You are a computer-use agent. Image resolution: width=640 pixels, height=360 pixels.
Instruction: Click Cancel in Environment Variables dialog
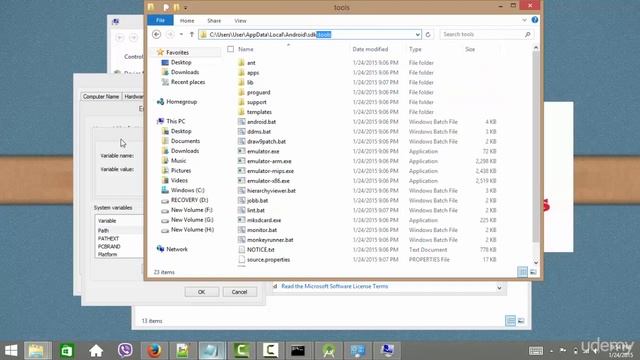pos(239,292)
